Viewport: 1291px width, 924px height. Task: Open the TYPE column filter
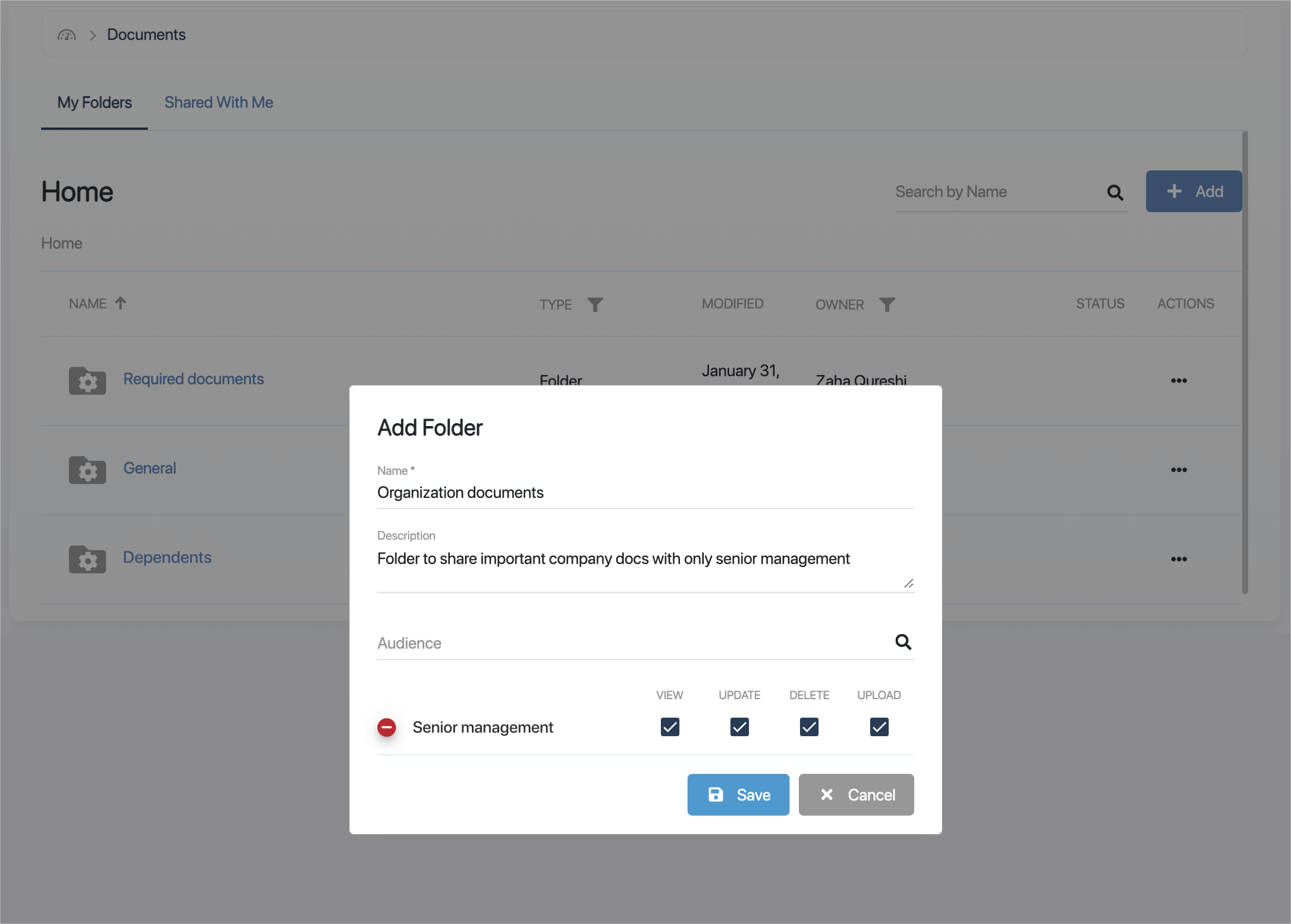point(595,304)
